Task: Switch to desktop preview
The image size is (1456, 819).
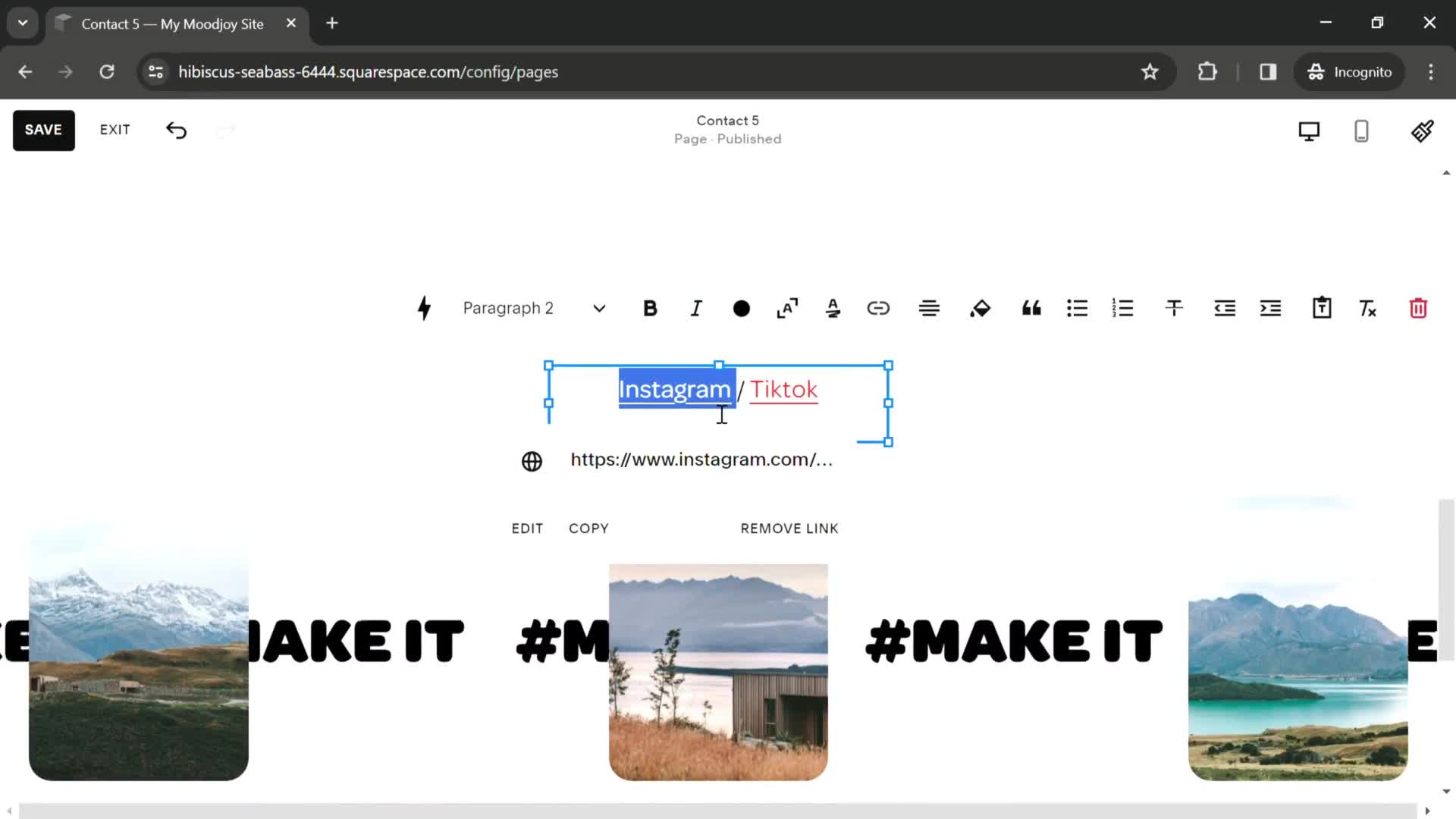Action: [1309, 131]
